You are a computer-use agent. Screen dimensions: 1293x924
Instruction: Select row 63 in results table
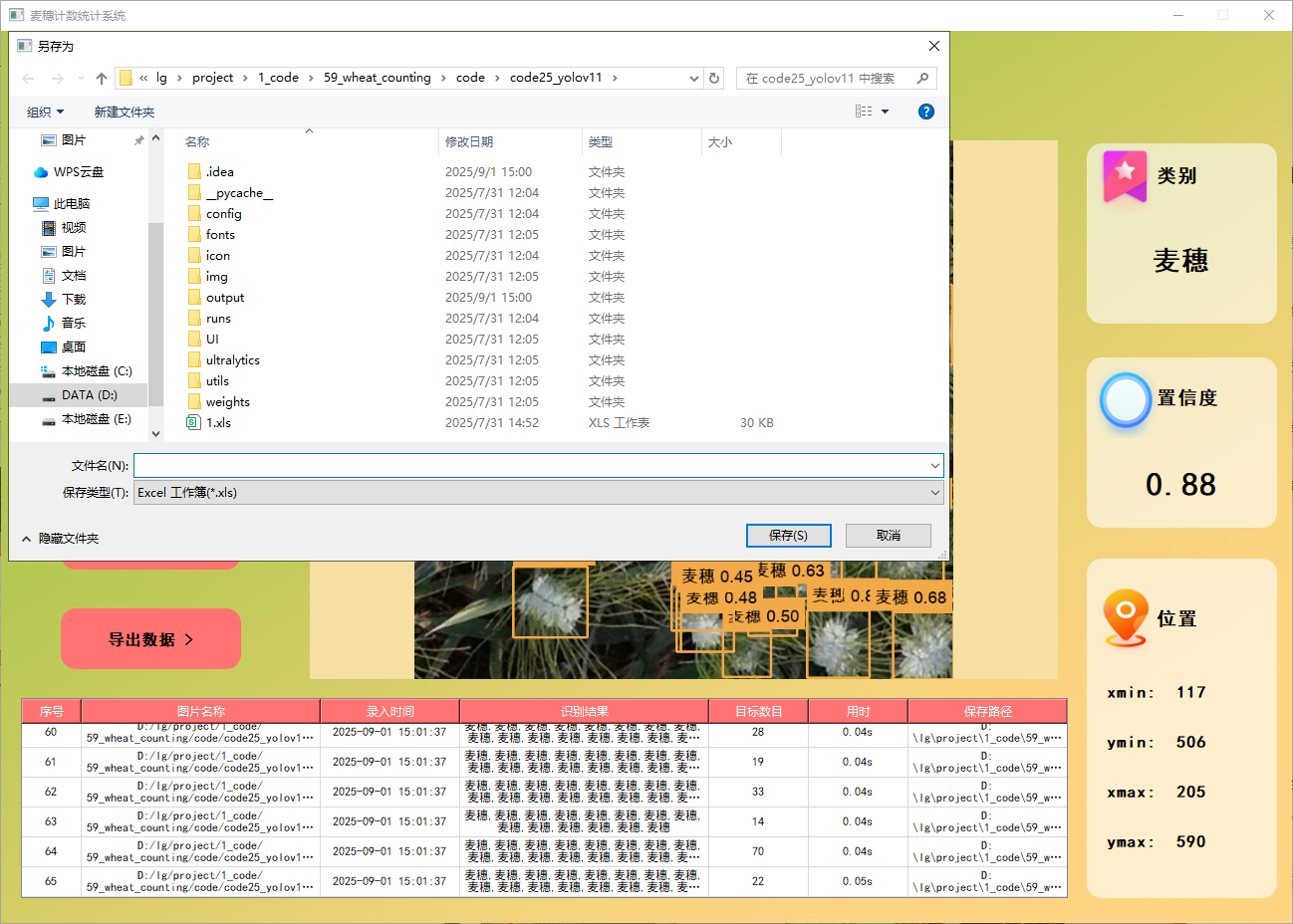pos(544,821)
